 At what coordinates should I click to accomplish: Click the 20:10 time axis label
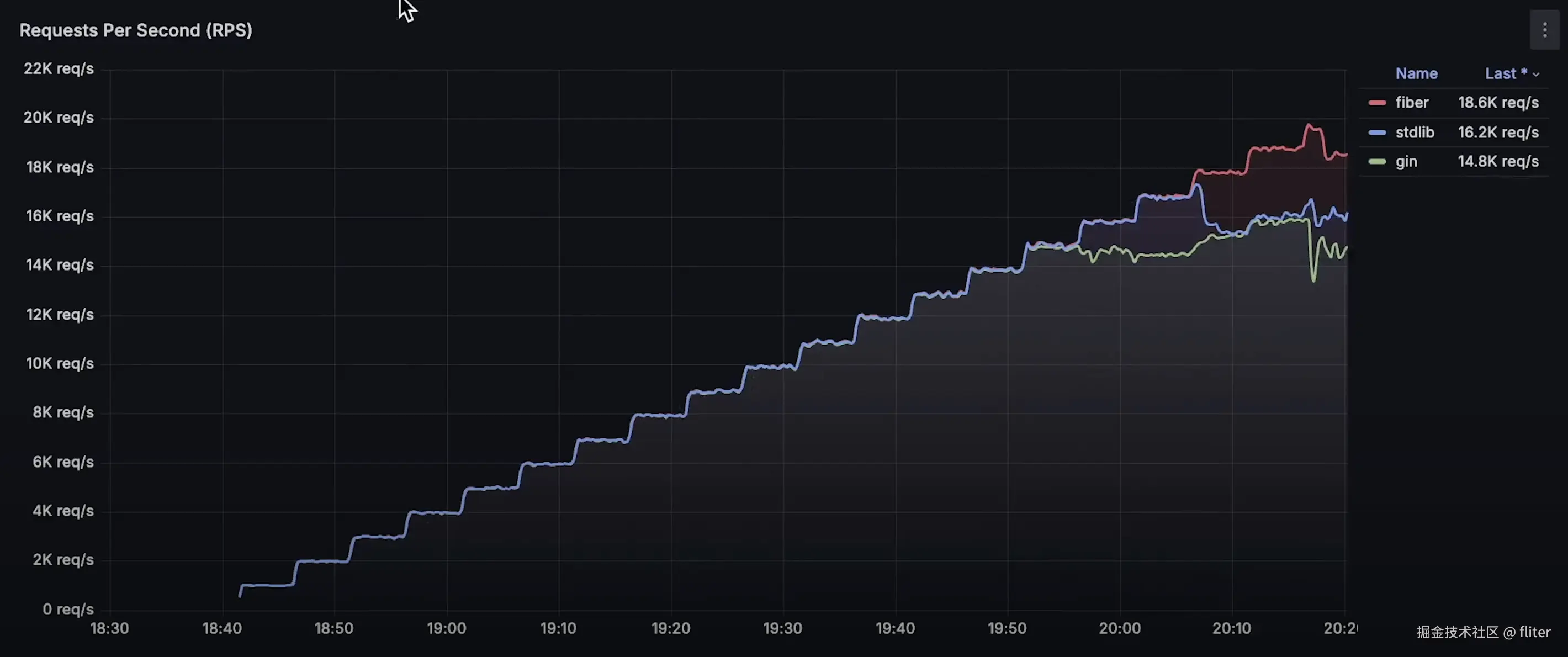tap(1231, 628)
